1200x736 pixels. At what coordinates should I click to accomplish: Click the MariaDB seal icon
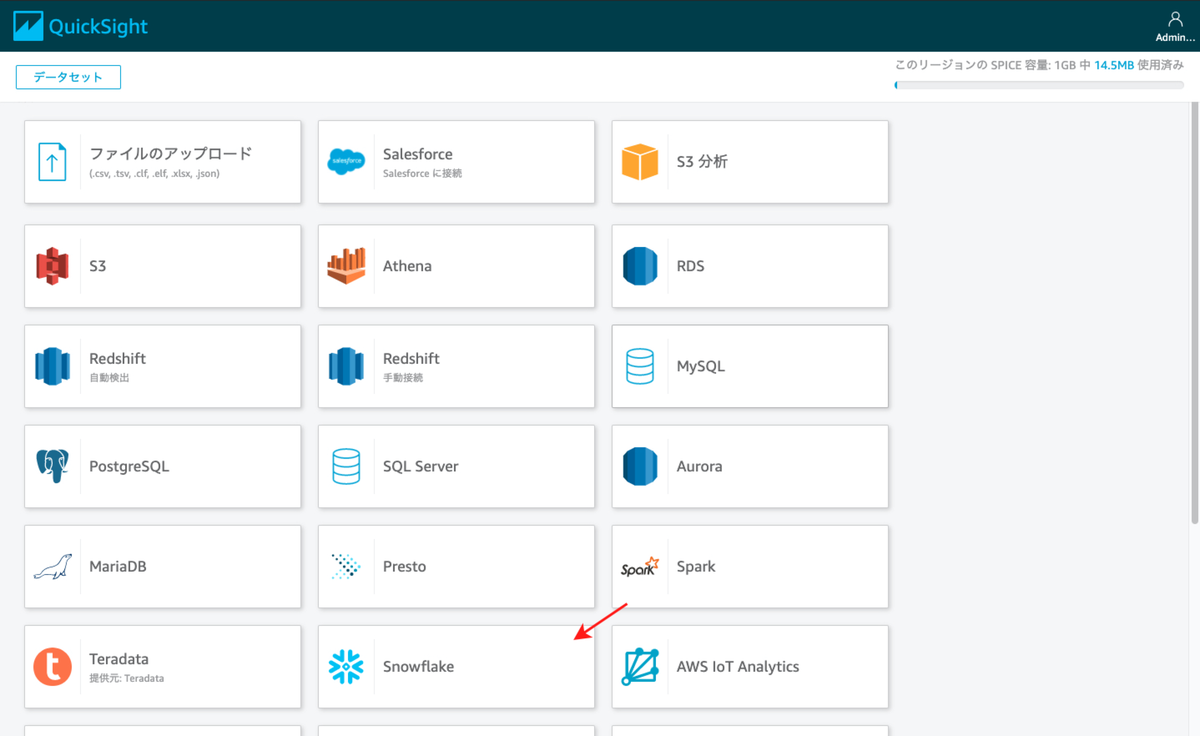pyautogui.click(x=52, y=566)
